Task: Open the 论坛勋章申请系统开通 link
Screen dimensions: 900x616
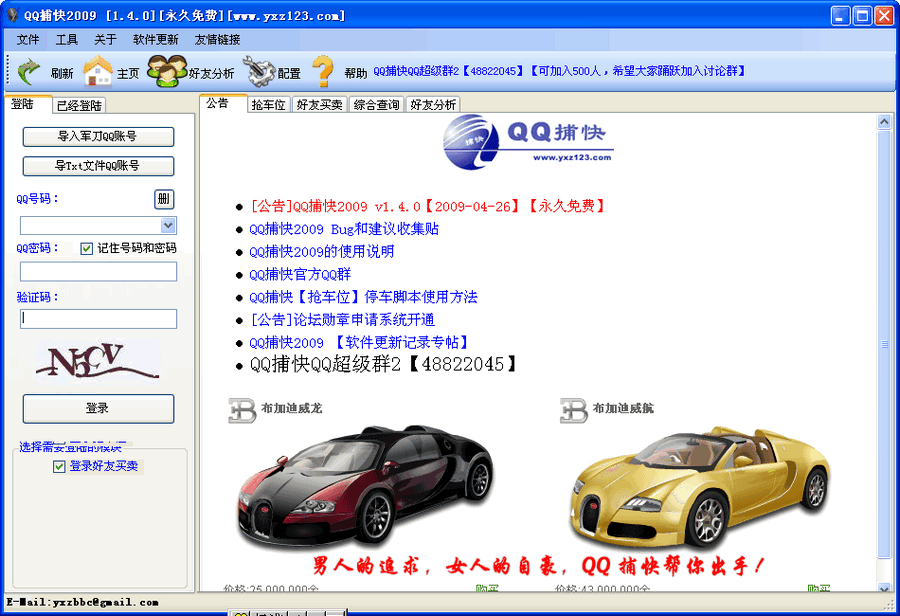Action: point(342,320)
